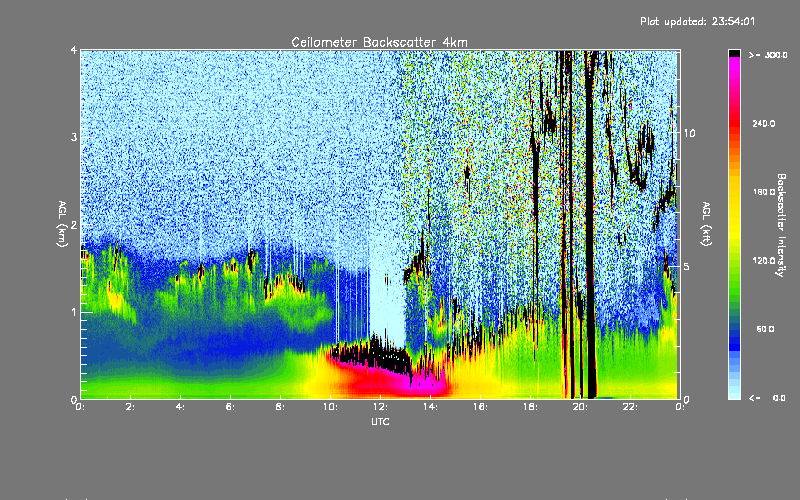Click the "4:" hour label on the UTC axis
800x500 pixels.
pyautogui.click(x=181, y=407)
